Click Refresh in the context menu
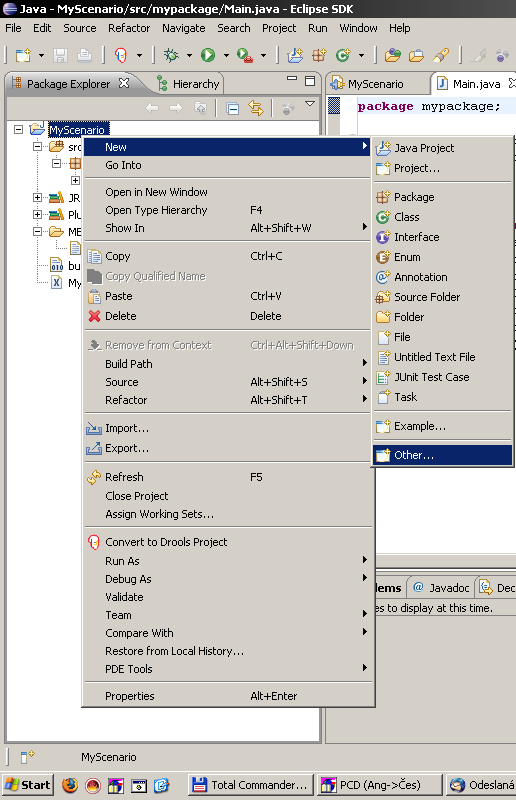516x800 pixels. [x=228, y=477]
